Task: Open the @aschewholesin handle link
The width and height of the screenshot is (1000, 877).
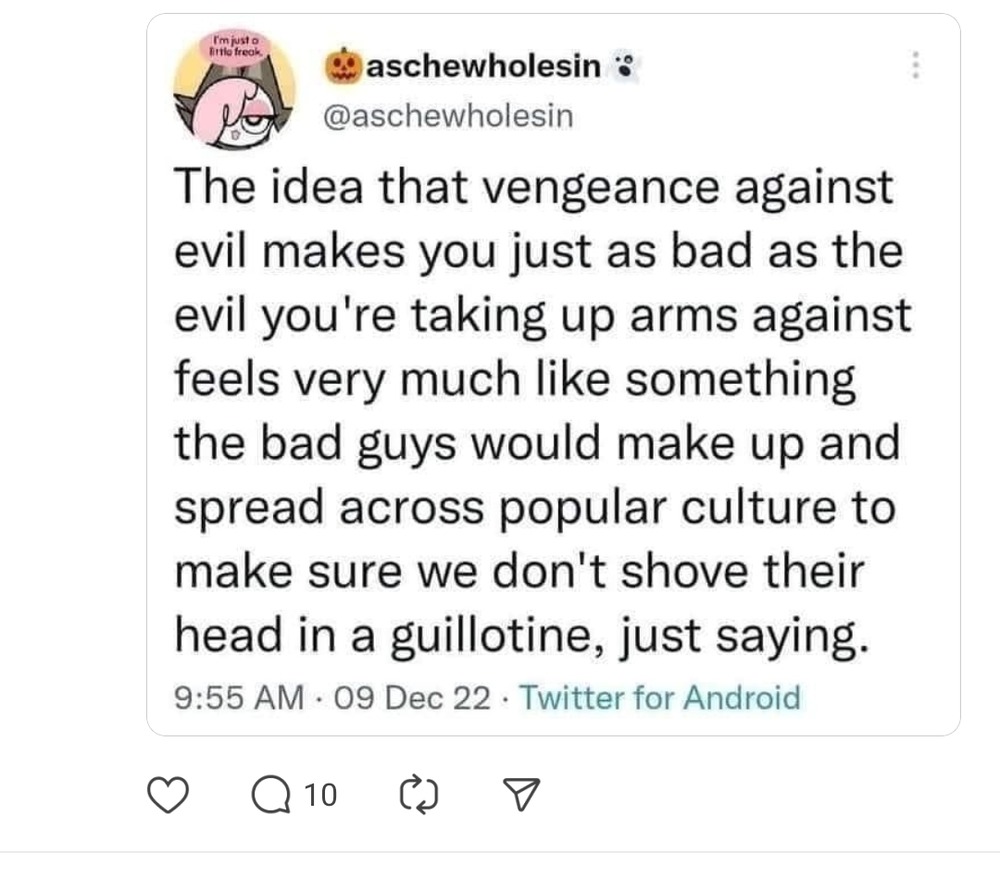Action: (x=449, y=116)
